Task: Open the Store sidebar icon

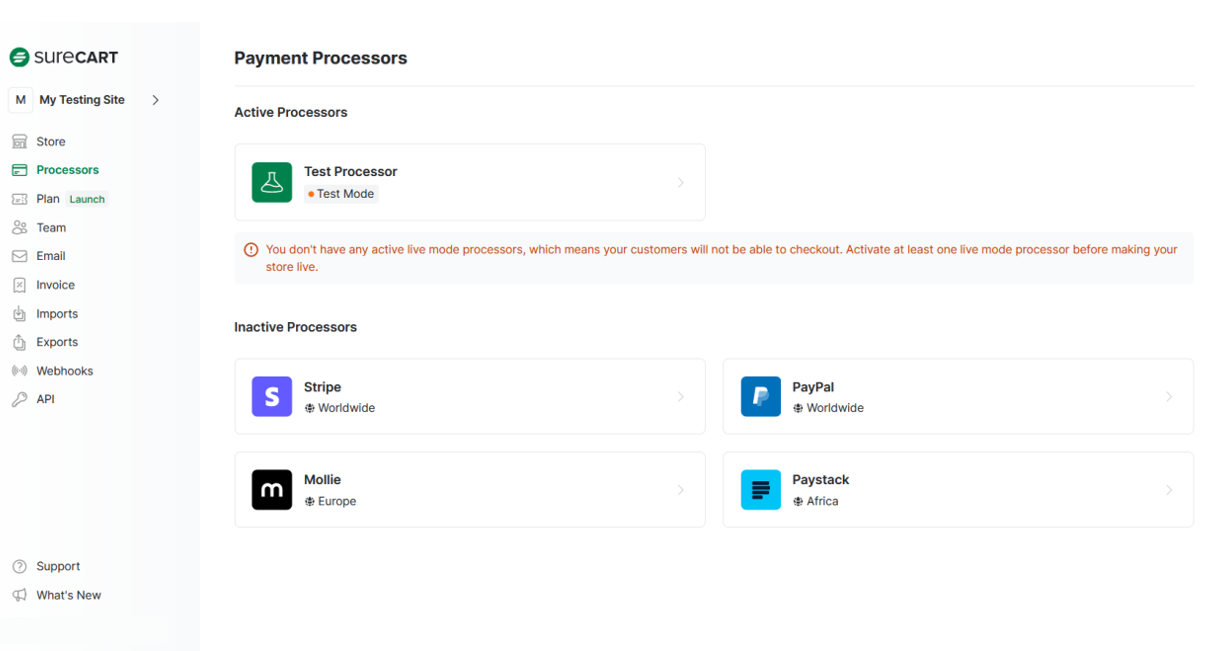Action: 19,142
